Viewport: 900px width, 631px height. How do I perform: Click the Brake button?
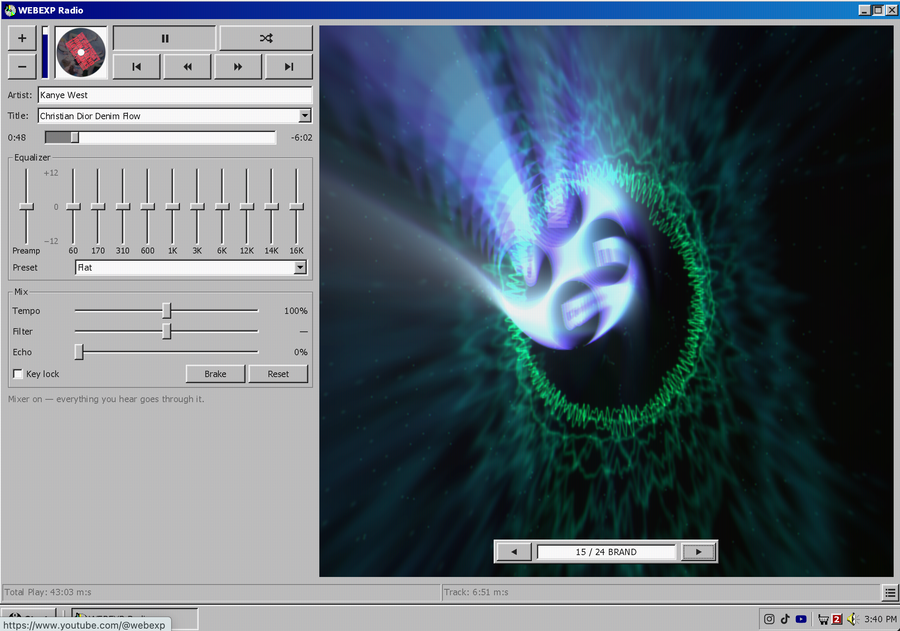point(215,374)
